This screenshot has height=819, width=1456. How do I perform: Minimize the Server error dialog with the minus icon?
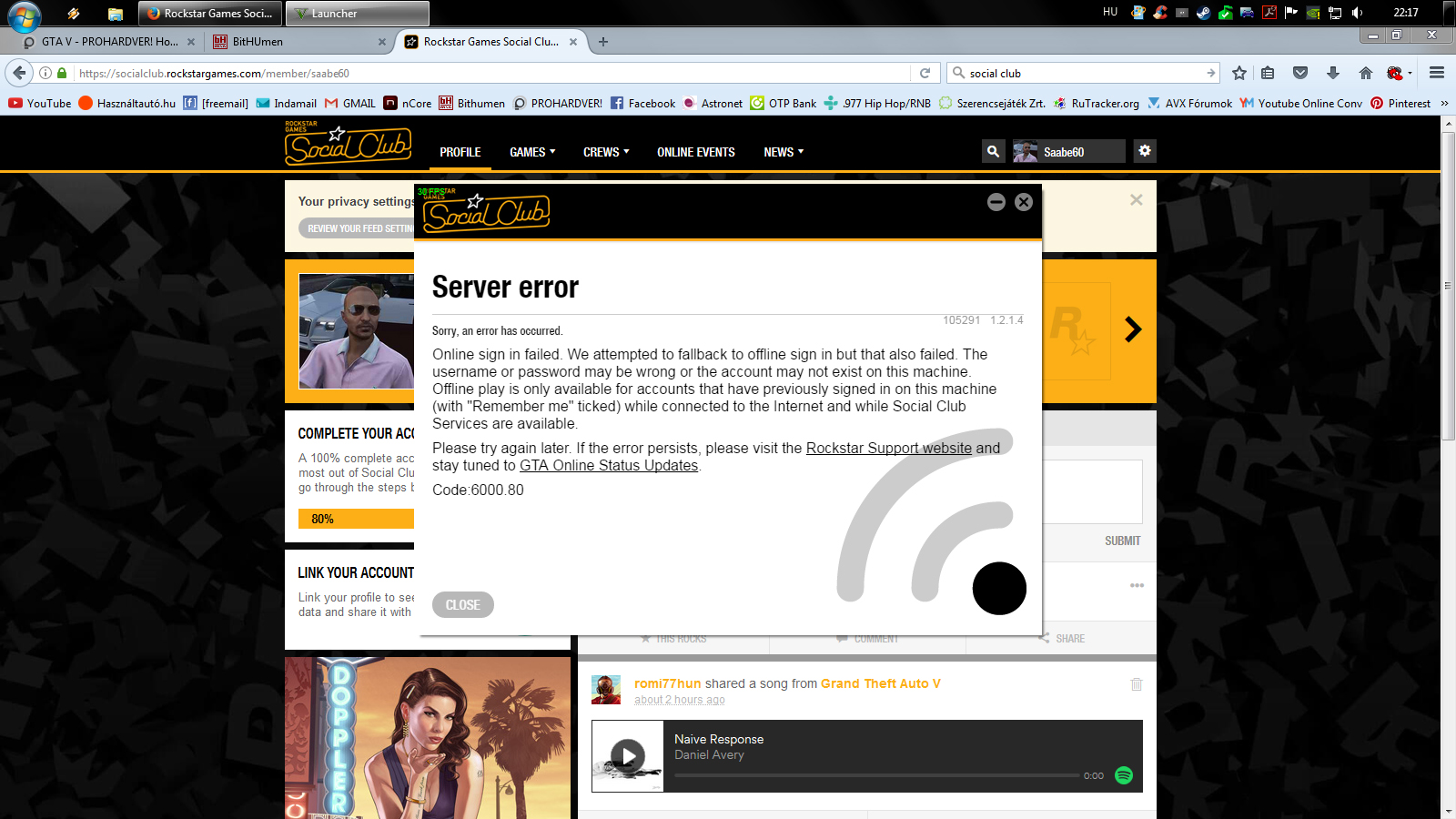click(x=996, y=202)
